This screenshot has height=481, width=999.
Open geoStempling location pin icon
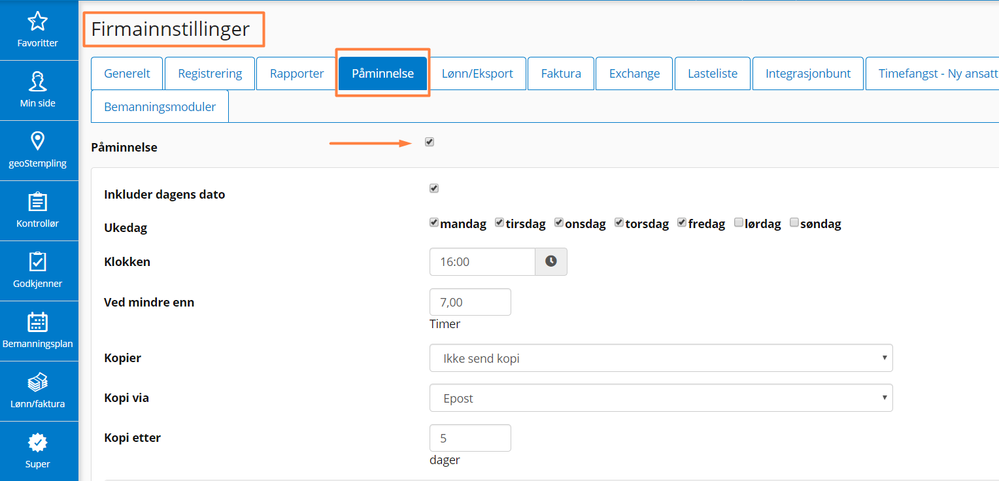tap(38, 141)
